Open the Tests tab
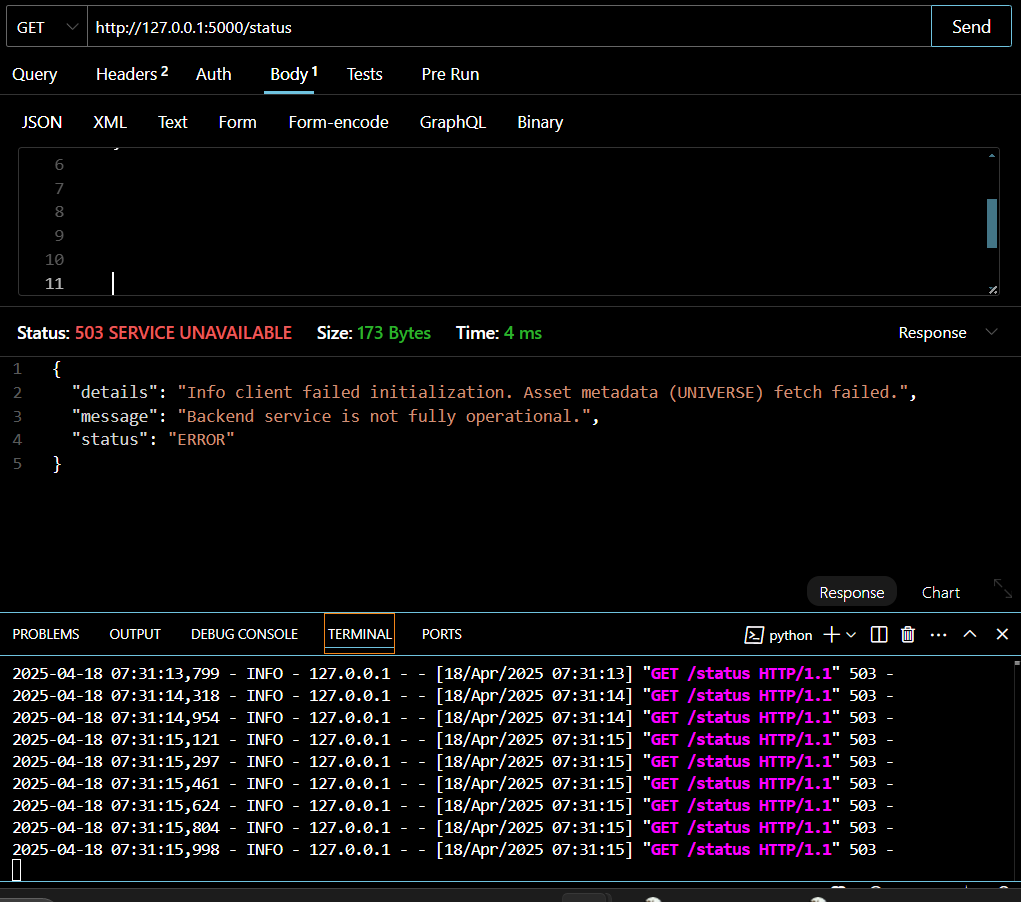Viewport: 1021px width, 902px height. point(365,74)
